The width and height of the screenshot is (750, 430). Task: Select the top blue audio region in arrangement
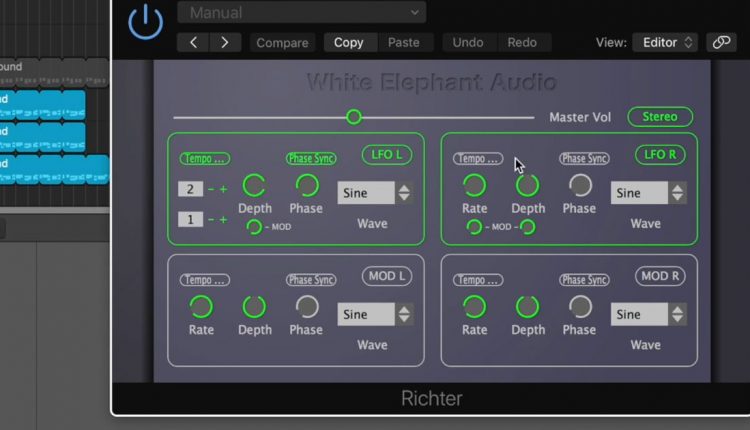pos(42,105)
